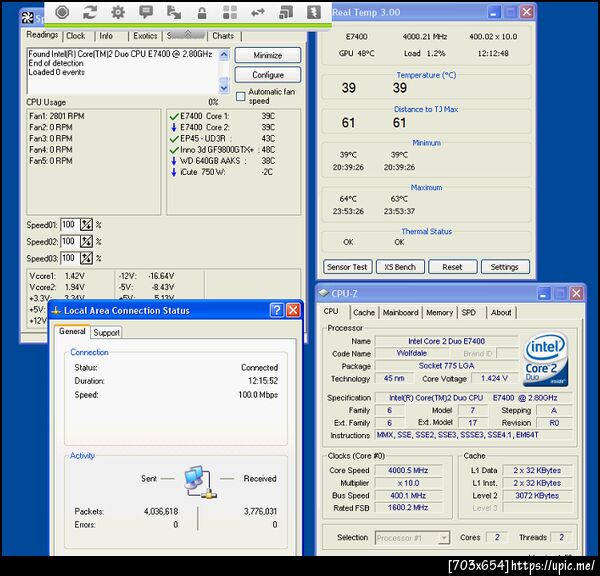Click the Reset button in Real Temp
Screen dimensions: 600x576
[452, 267]
